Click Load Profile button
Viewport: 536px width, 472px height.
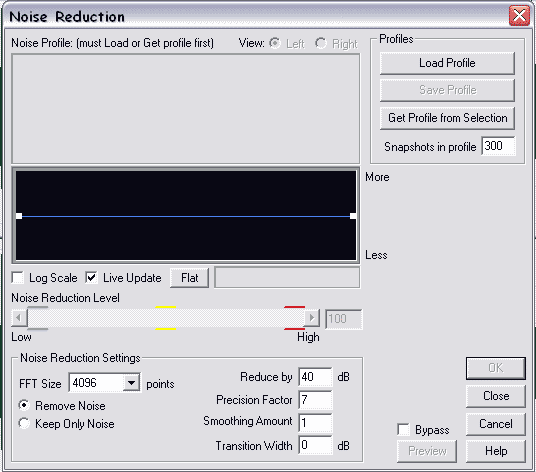(x=447, y=63)
